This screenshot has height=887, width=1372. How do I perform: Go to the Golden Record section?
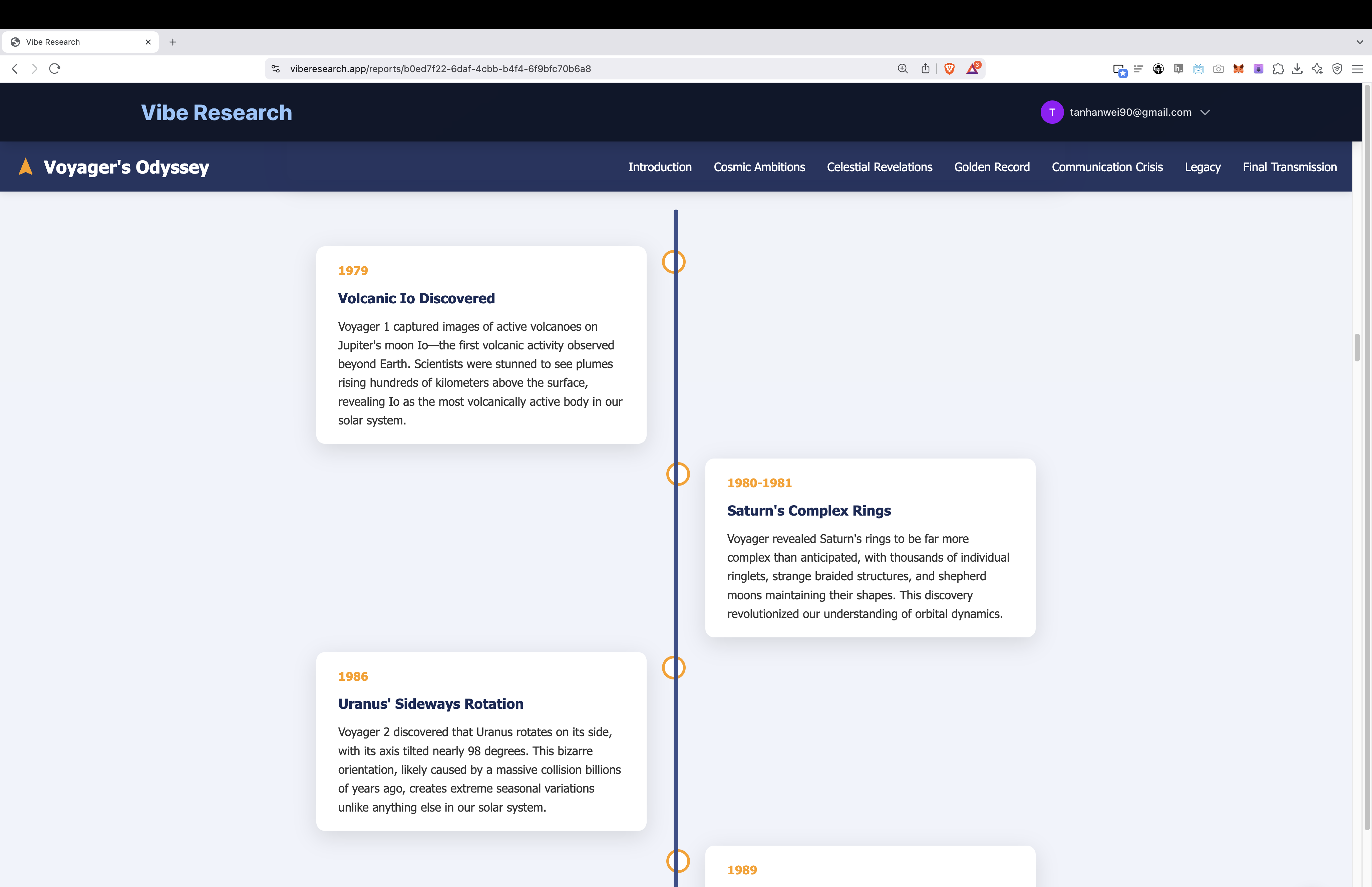click(x=991, y=167)
